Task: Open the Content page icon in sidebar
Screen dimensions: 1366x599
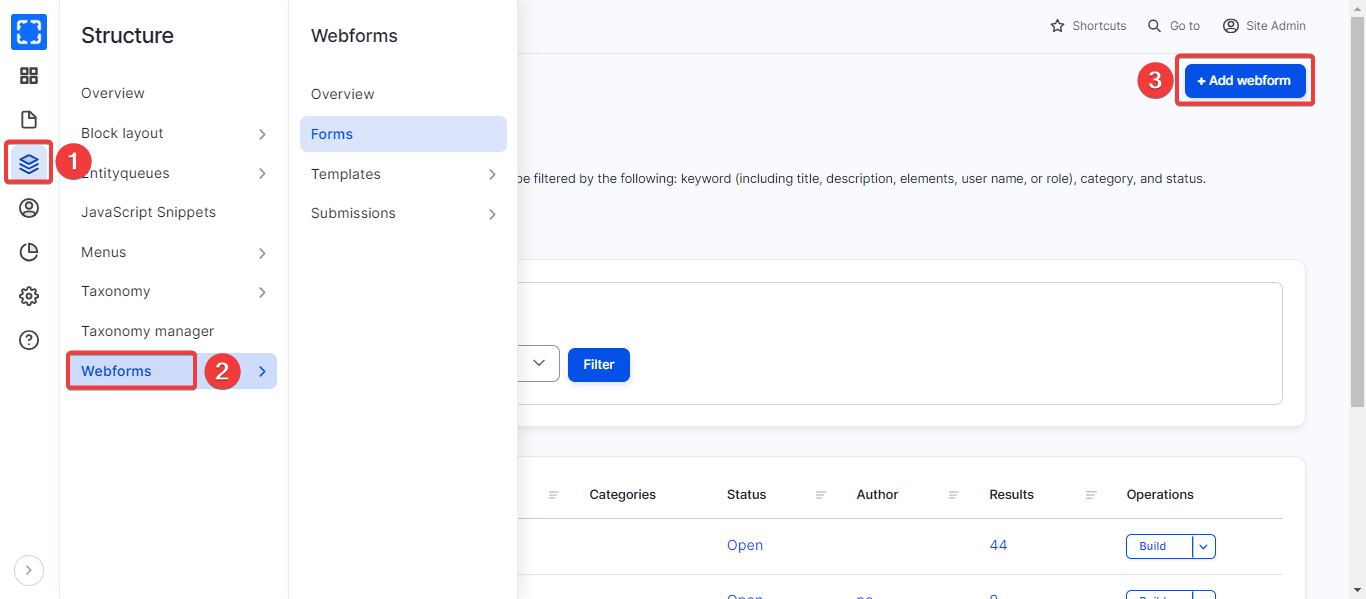Action: (x=29, y=120)
